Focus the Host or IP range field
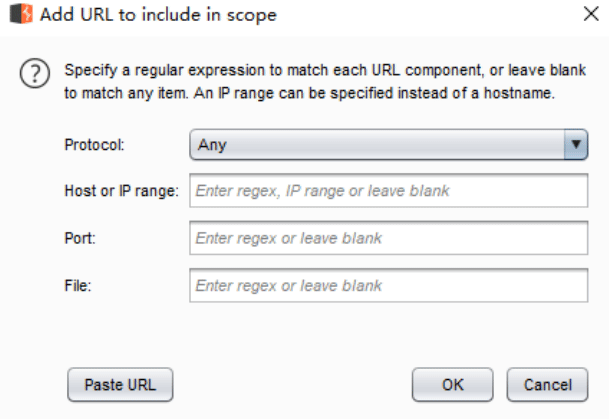The height and width of the screenshot is (419, 609). 389,191
